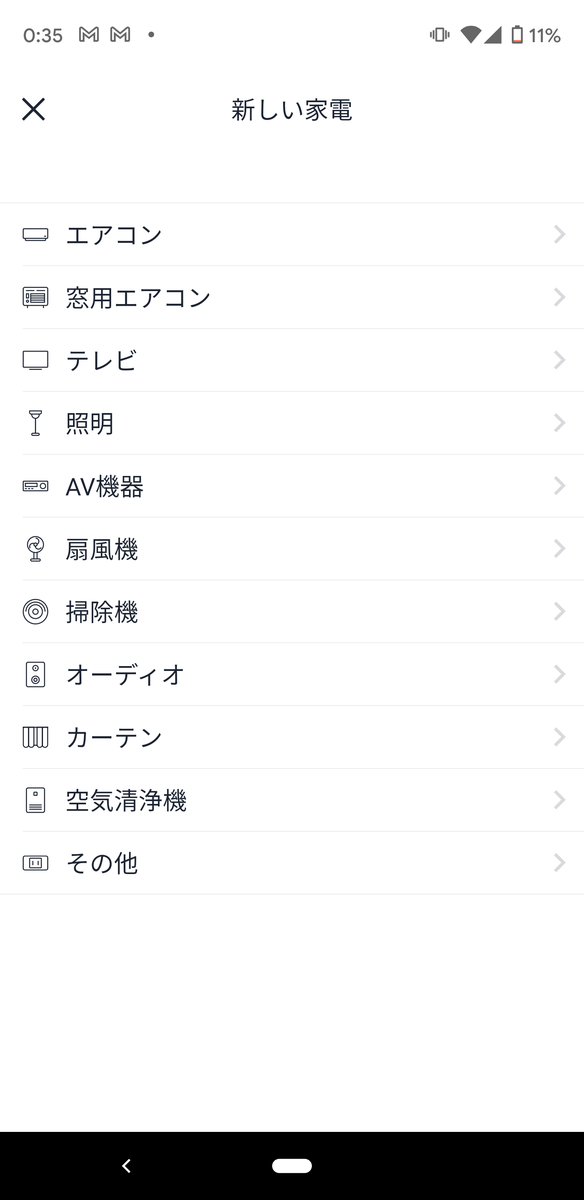
Task: Tap the 窓用エアコン window AC icon
Action: point(36,297)
